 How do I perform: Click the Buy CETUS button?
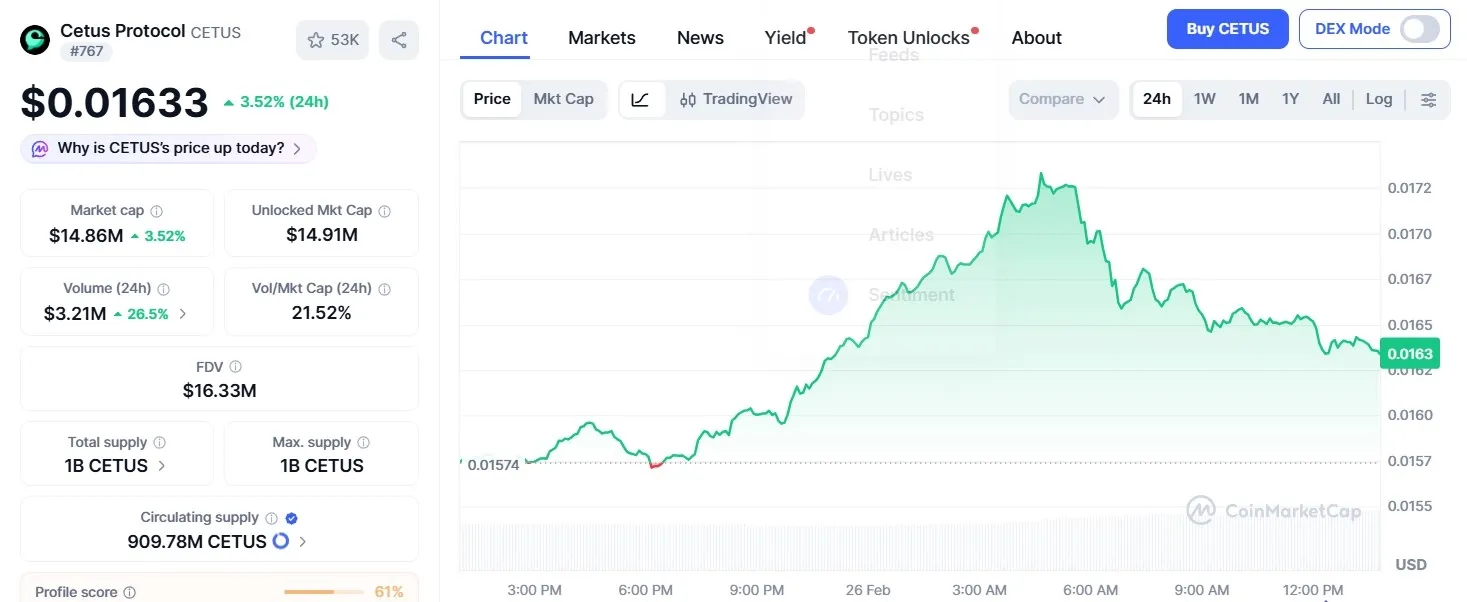[1227, 29]
